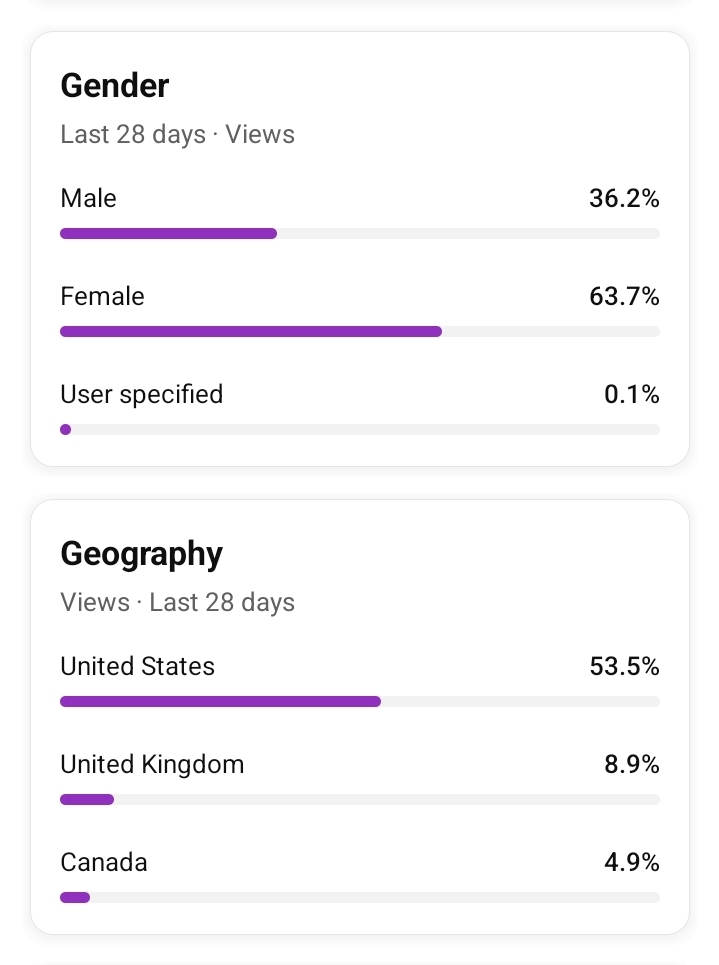Tap the Canada progress bar
Image resolution: width=719 pixels, height=965 pixels.
point(360,897)
